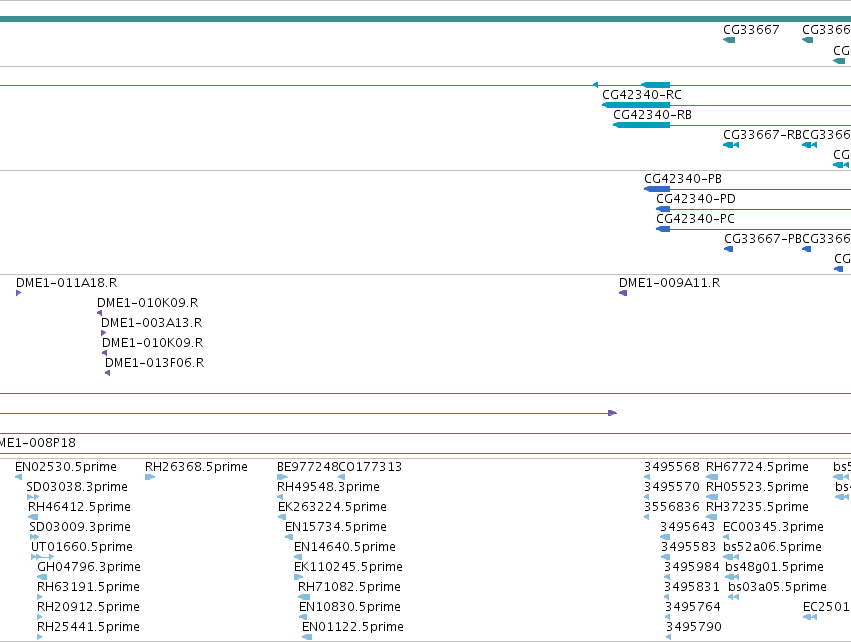Select the RH25441.5prime EST label

tap(88, 627)
